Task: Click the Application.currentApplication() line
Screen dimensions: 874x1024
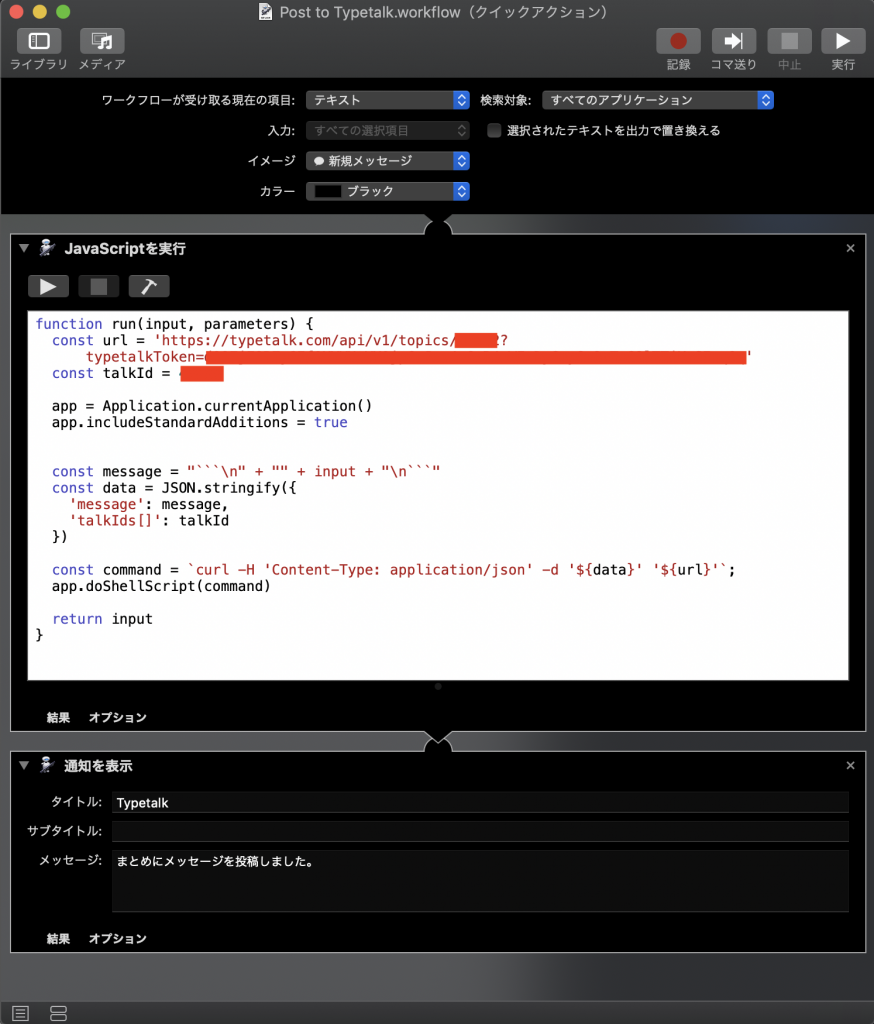Action: pos(212,406)
